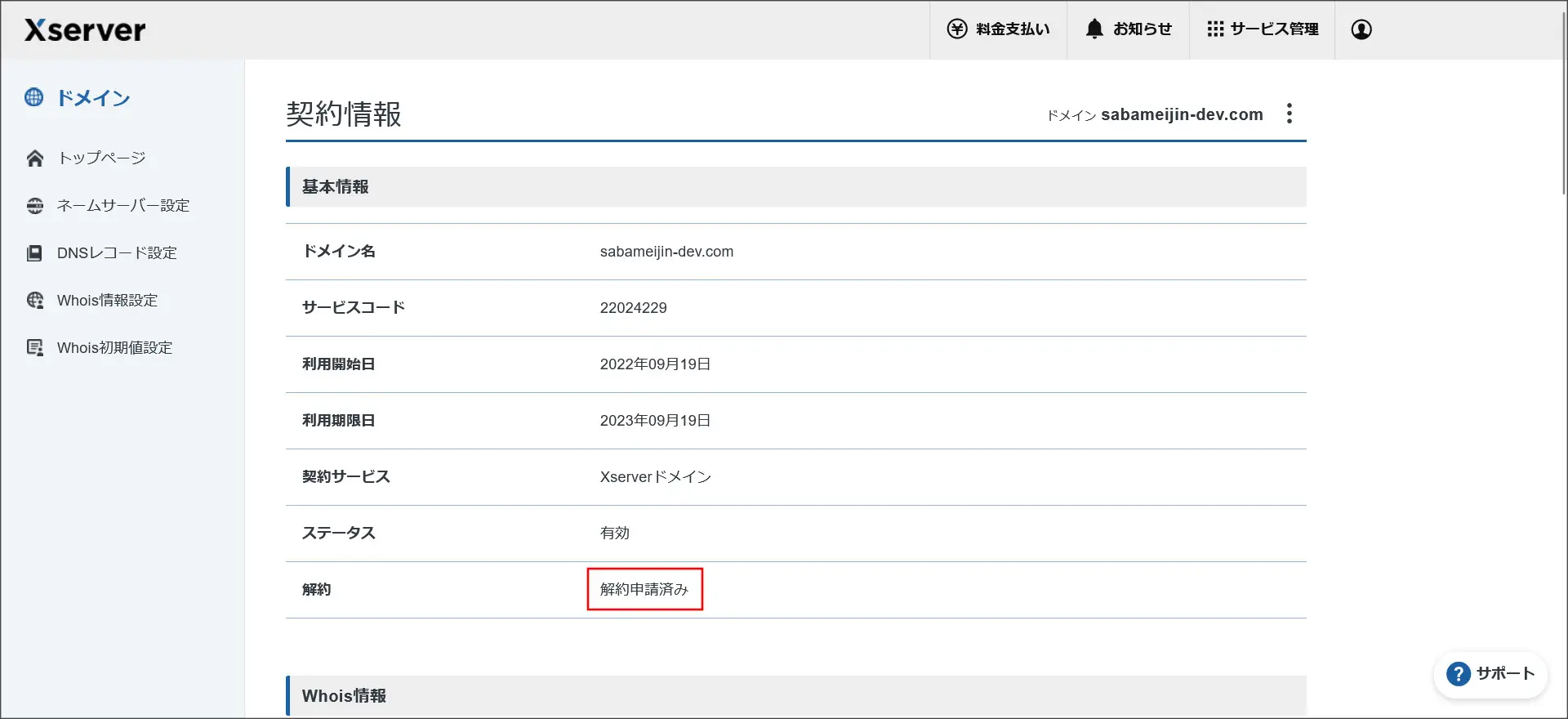This screenshot has height=719, width=1568.
Task: Open the user account profile icon
Action: 1361,29
